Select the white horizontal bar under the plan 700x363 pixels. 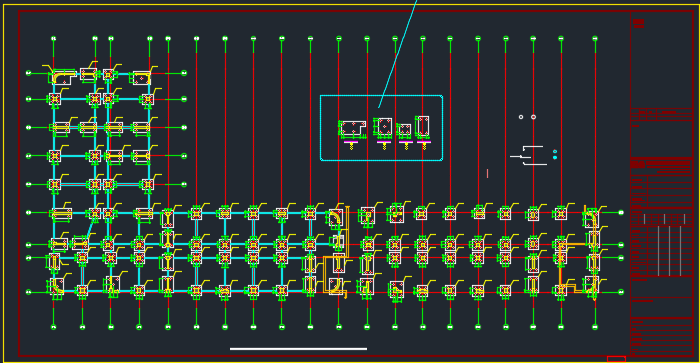coord(298,349)
